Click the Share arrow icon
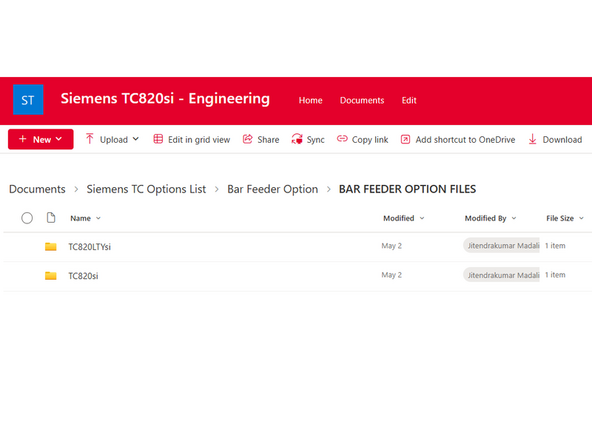The width and height of the screenshot is (592, 444). tap(247, 139)
